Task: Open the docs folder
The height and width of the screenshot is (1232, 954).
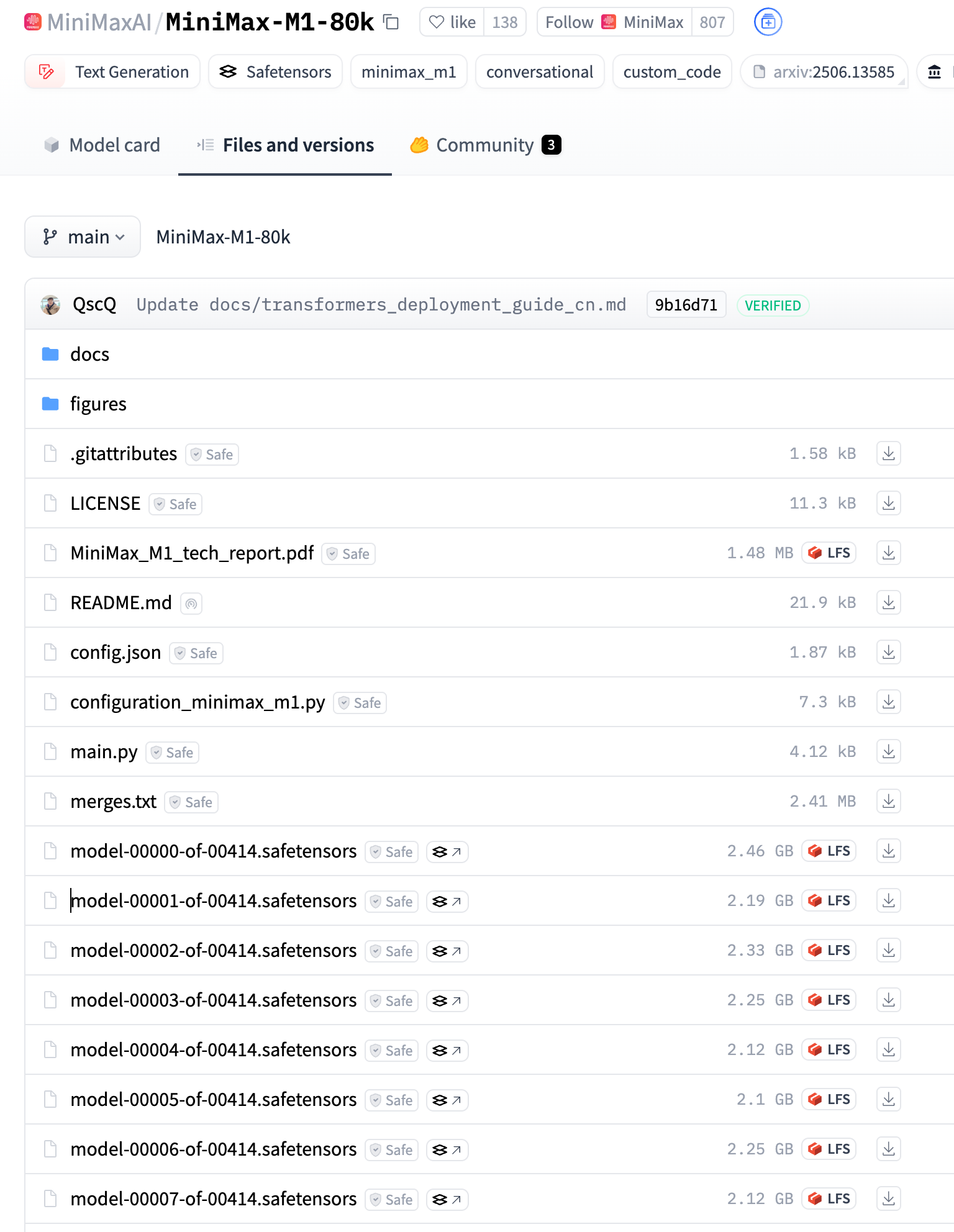Action: tap(89, 354)
